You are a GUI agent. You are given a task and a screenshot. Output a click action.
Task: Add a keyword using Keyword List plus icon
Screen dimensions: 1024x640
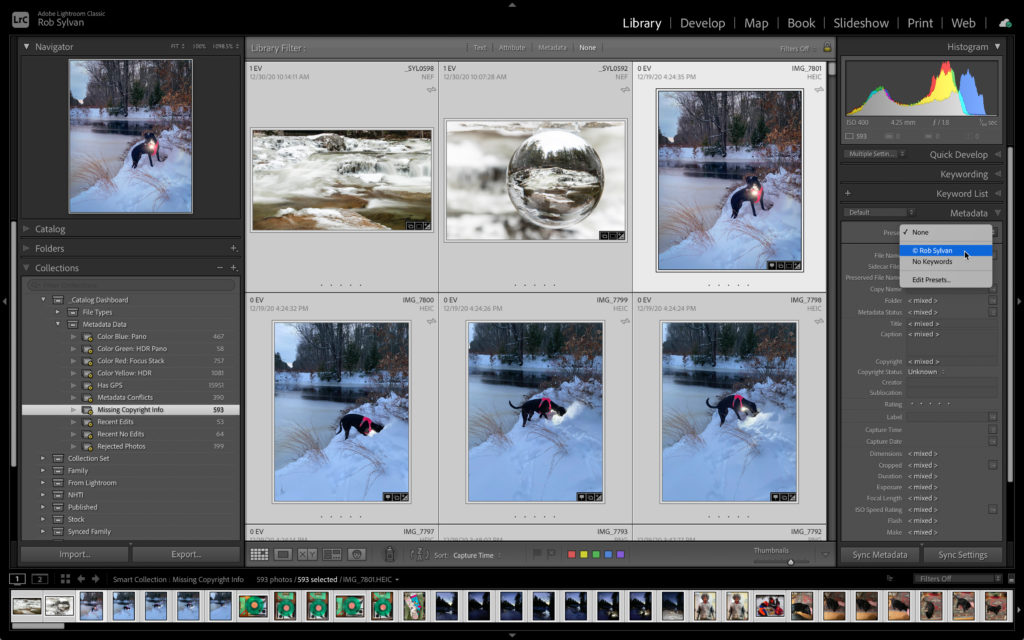(848, 193)
